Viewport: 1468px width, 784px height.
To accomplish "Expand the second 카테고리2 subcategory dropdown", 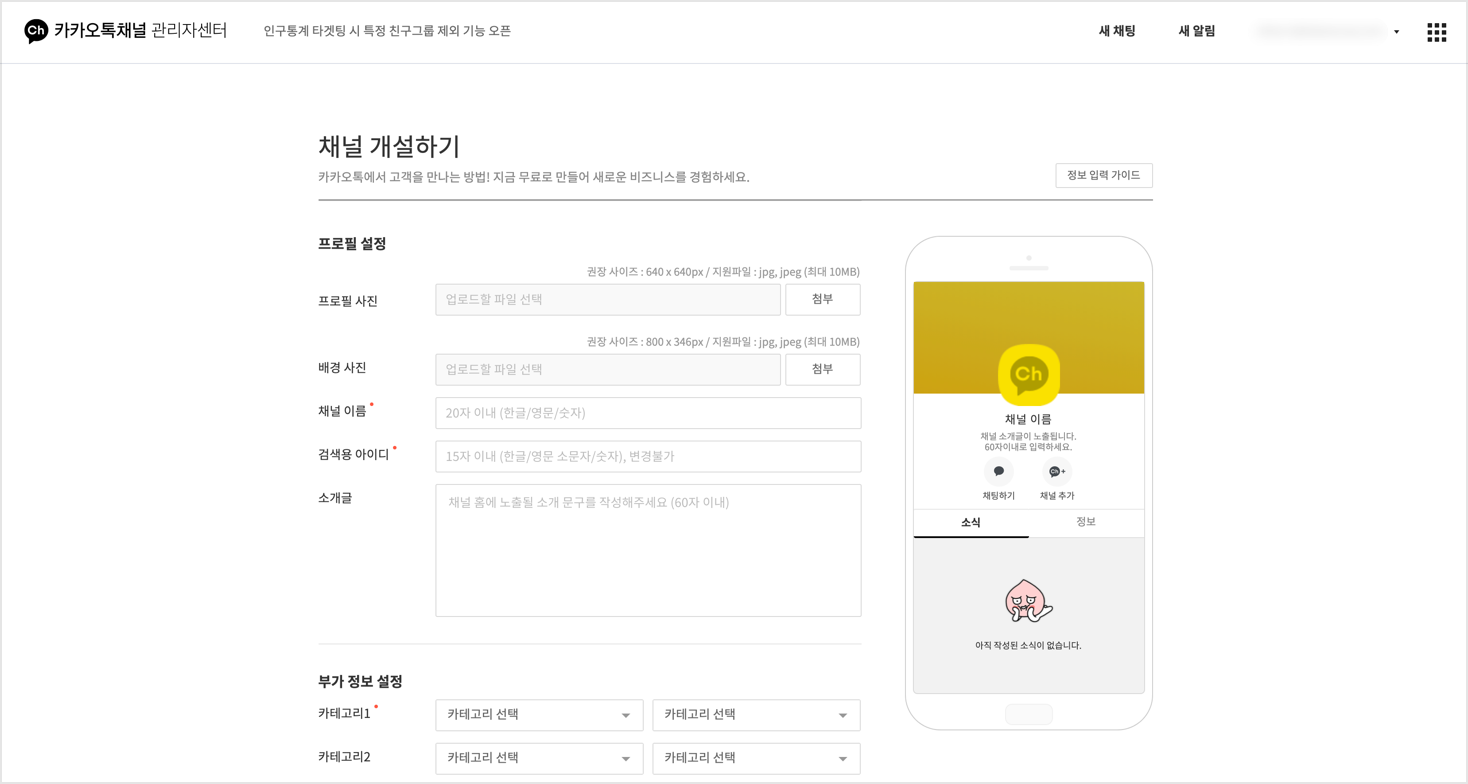I will tap(756, 758).
